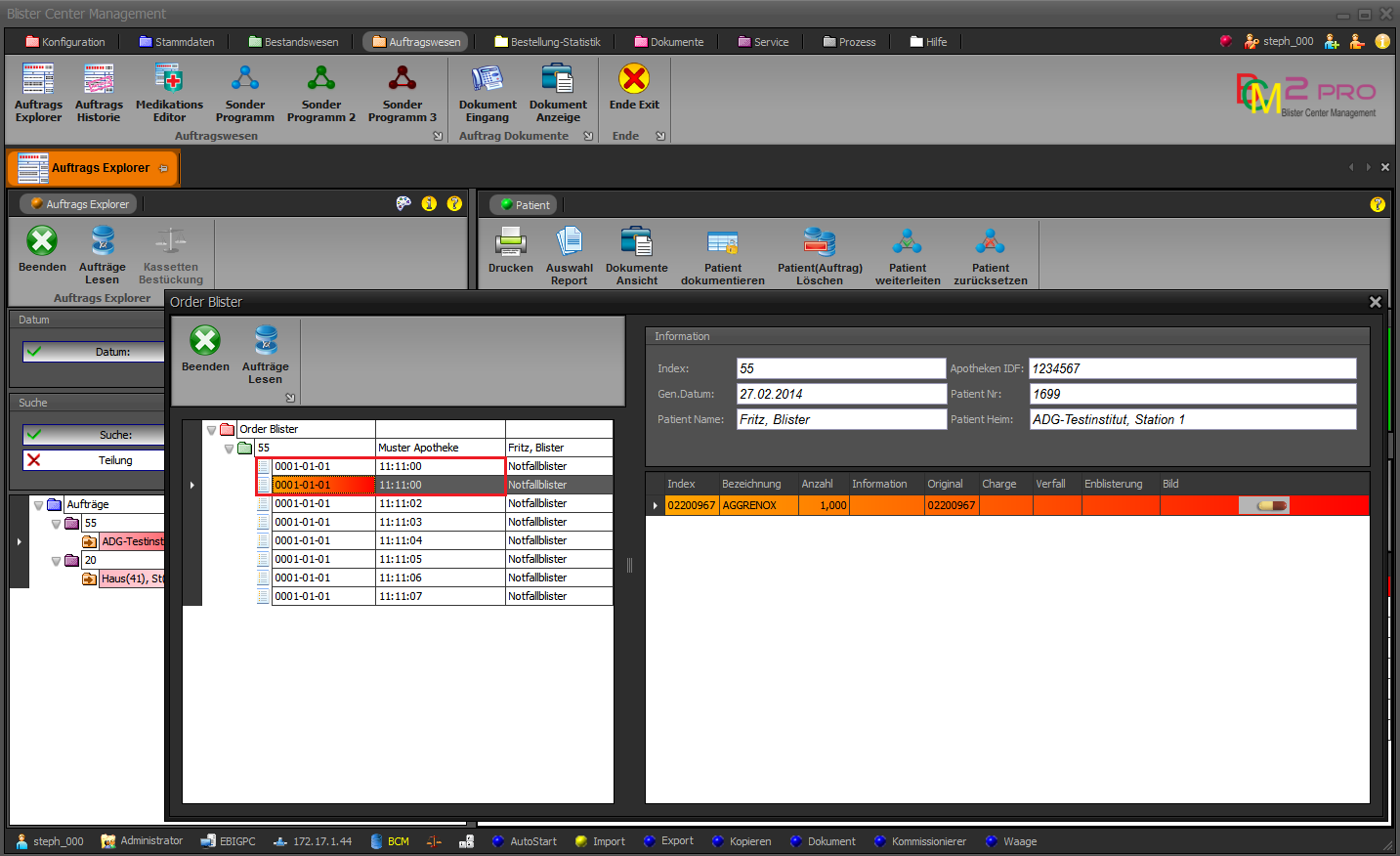The width and height of the screenshot is (1400, 856).
Task: Open the Bestandswesen menu
Action: point(293,42)
